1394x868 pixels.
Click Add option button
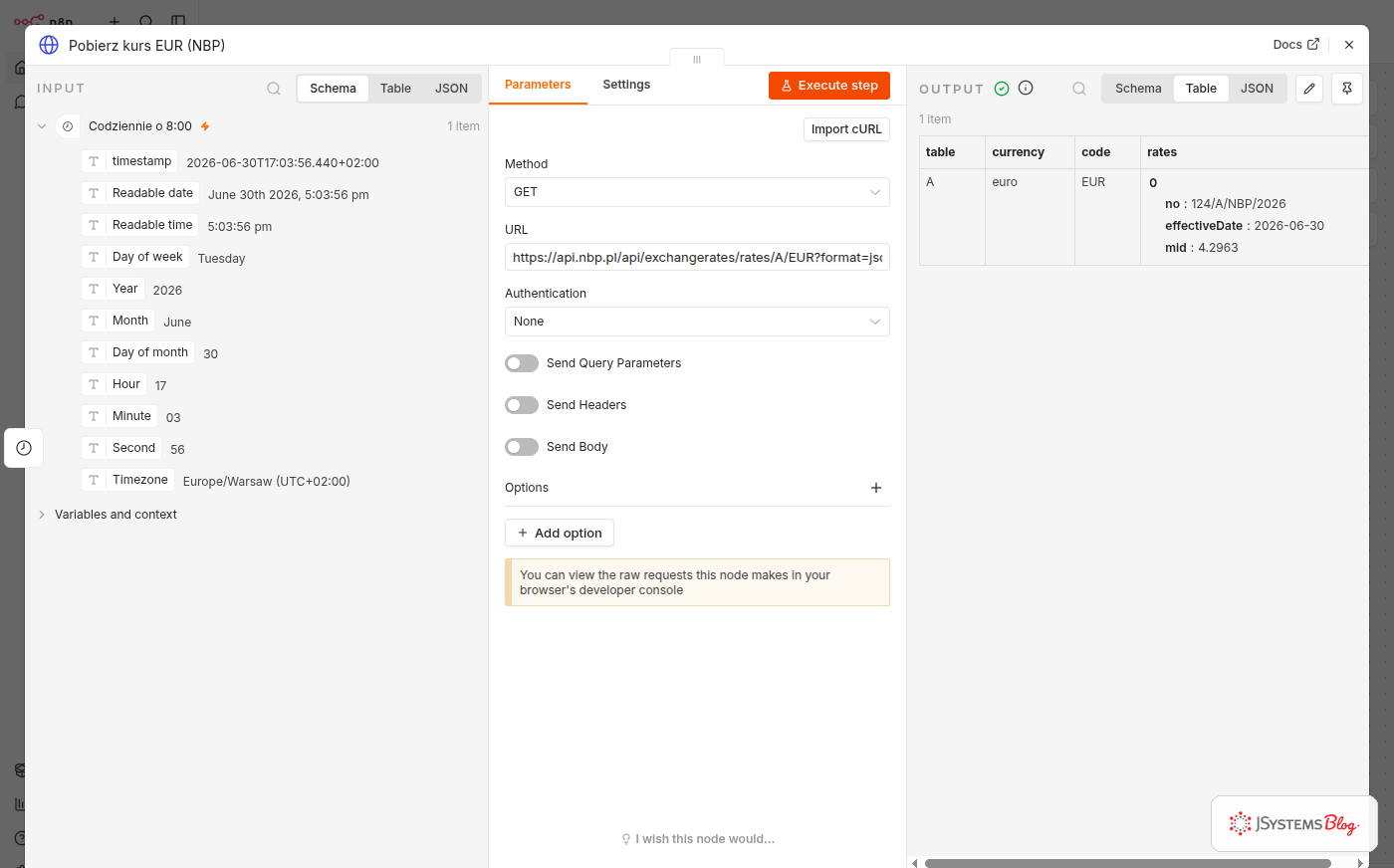pyautogui.click(x=560, y=533)
